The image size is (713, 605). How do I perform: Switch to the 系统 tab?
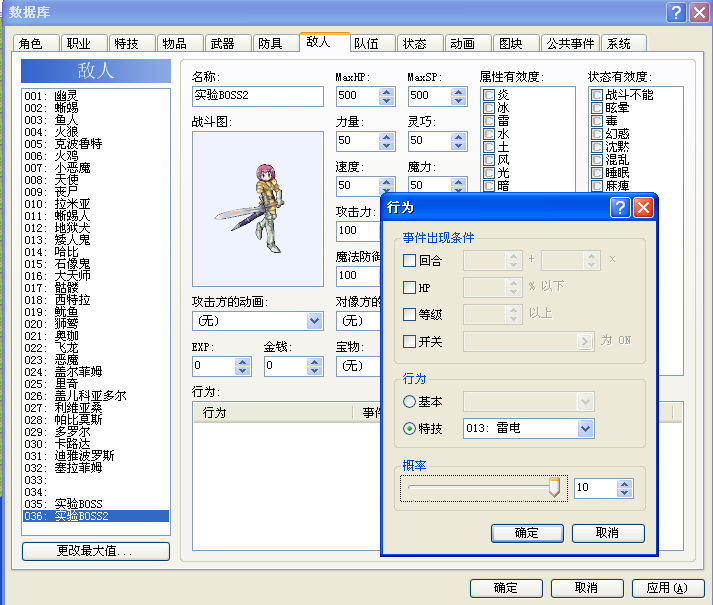click(623, 44)
